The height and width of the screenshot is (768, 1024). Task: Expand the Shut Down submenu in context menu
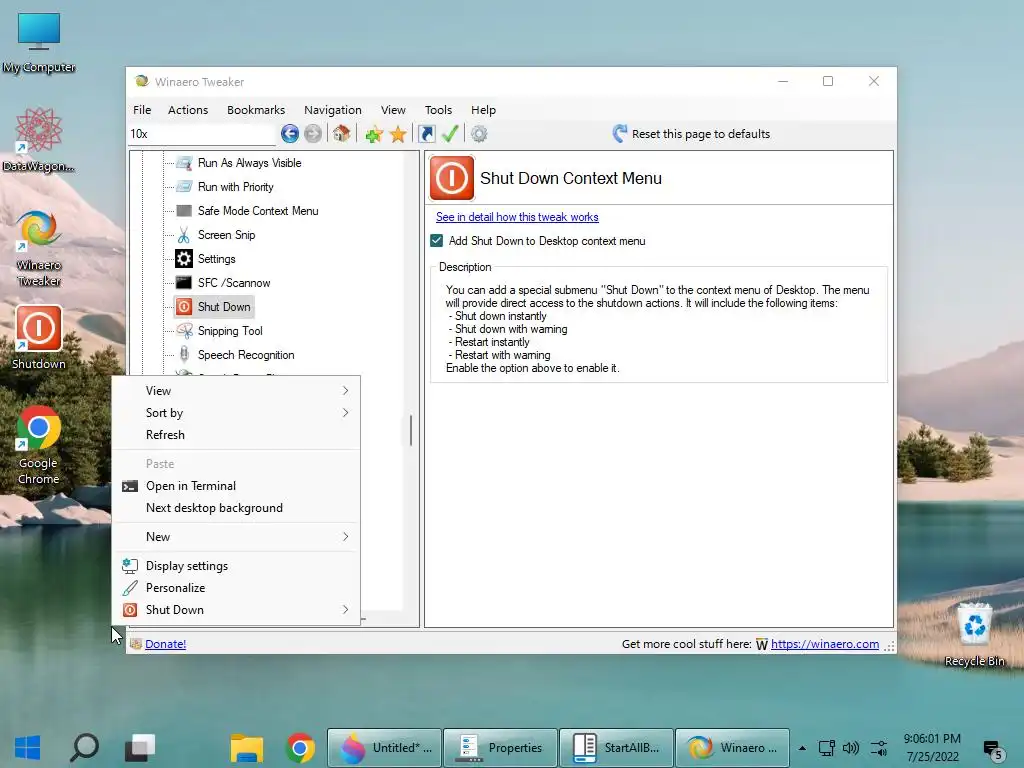click(236, 610)
